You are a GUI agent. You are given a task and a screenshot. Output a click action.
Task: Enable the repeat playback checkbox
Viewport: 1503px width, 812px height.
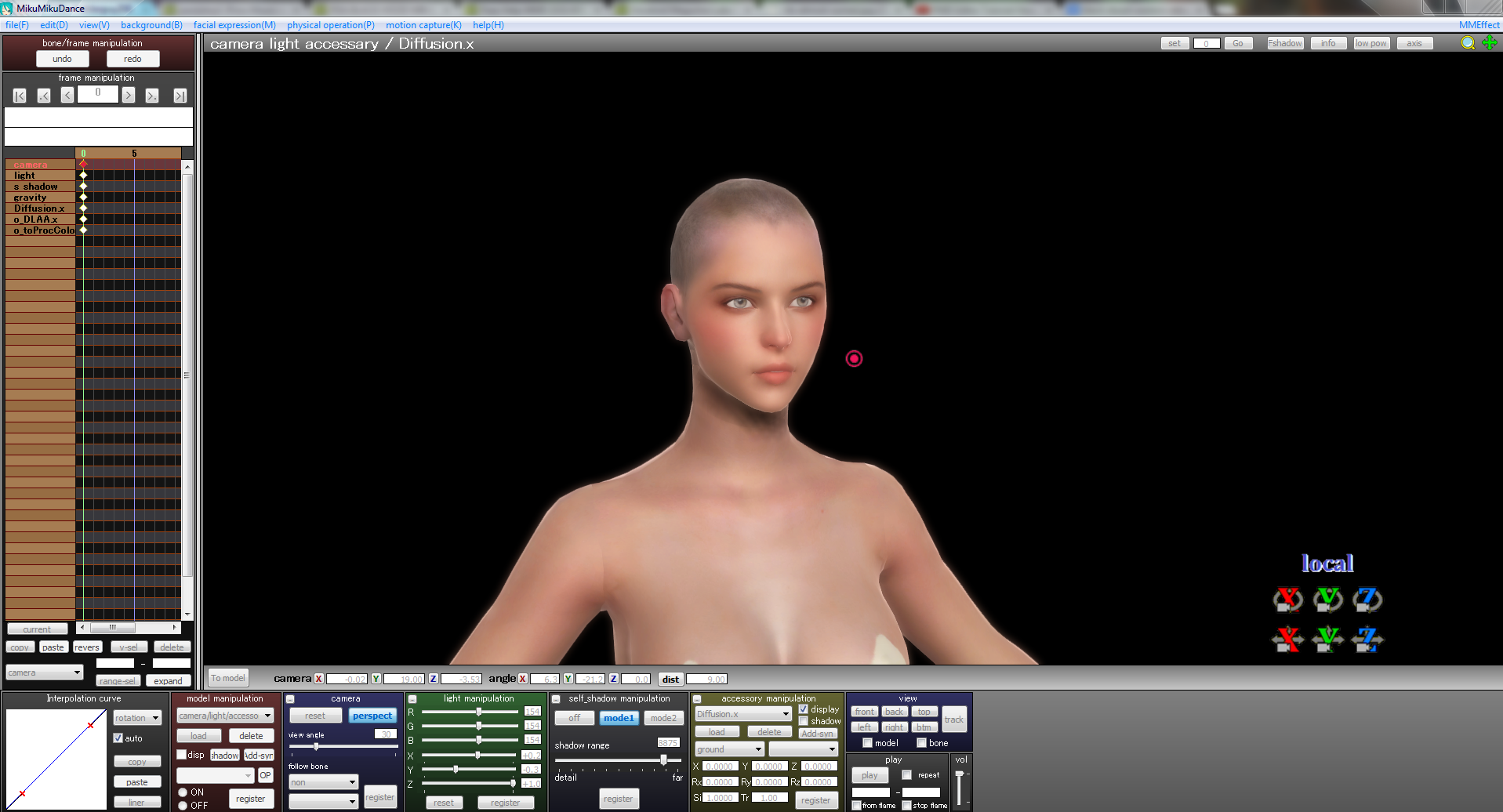pyautogui.click(x=907, y=774)
